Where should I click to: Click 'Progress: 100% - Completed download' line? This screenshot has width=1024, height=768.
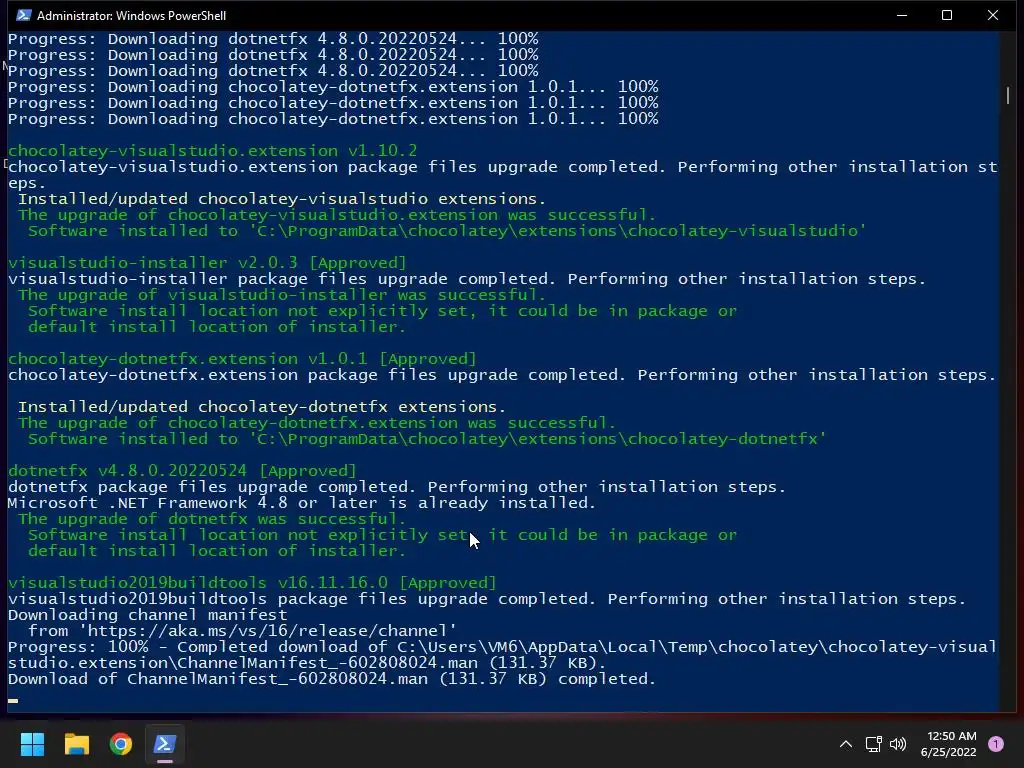(502, 655)
